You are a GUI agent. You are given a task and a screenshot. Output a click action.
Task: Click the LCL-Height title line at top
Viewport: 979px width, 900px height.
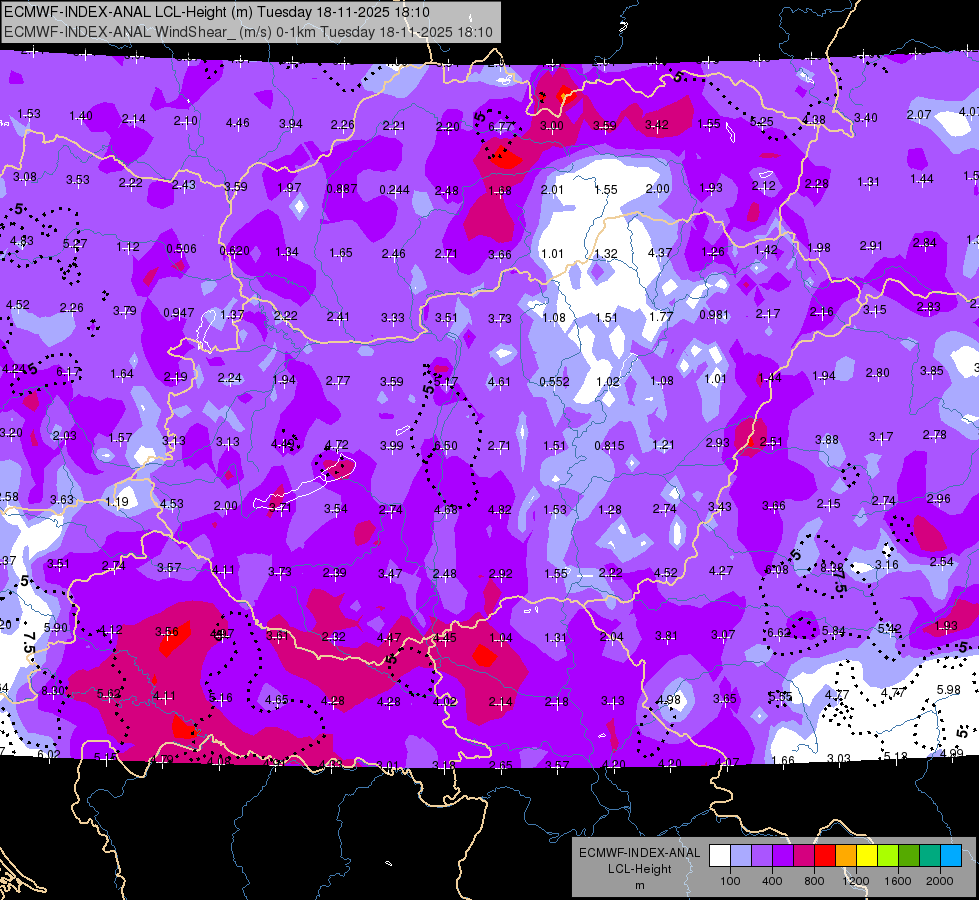click(x=216, y=12)
